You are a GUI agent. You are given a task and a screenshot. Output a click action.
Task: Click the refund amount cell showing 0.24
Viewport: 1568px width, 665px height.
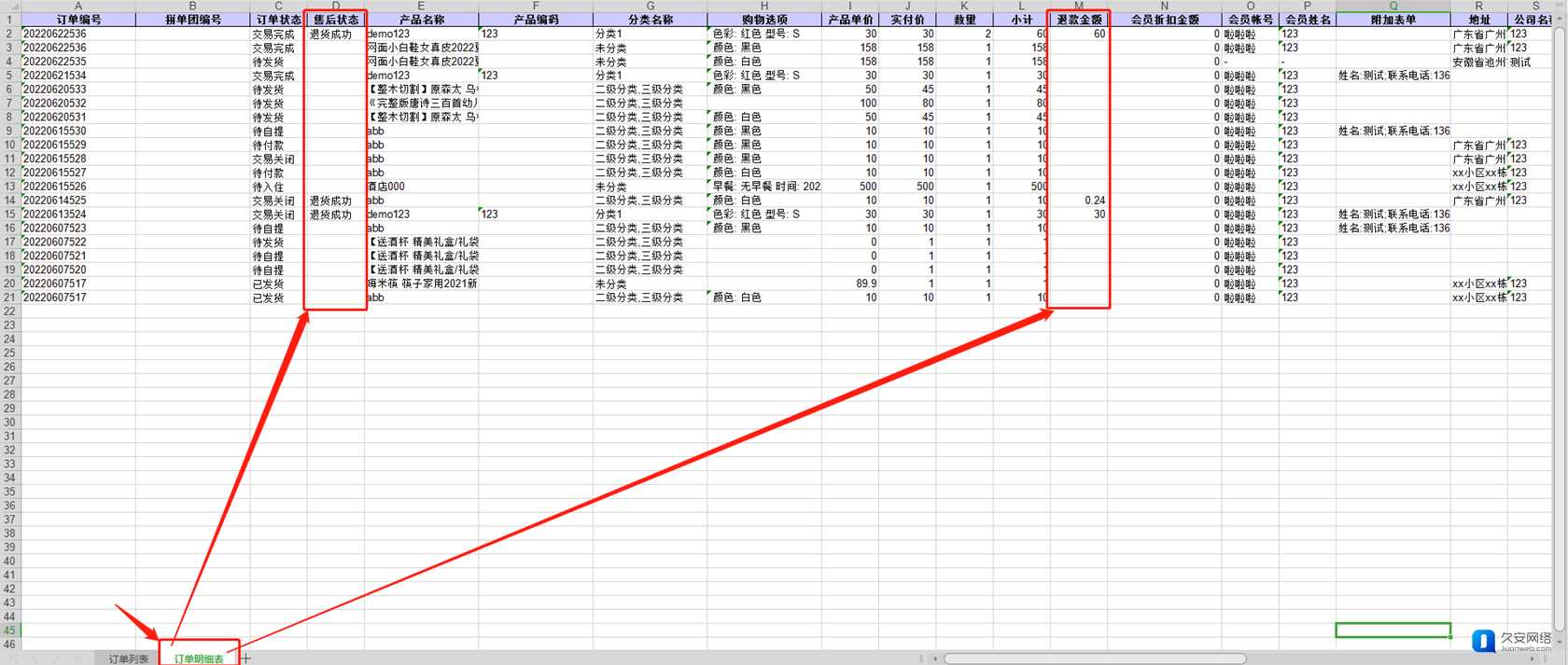pos(1079,201)
